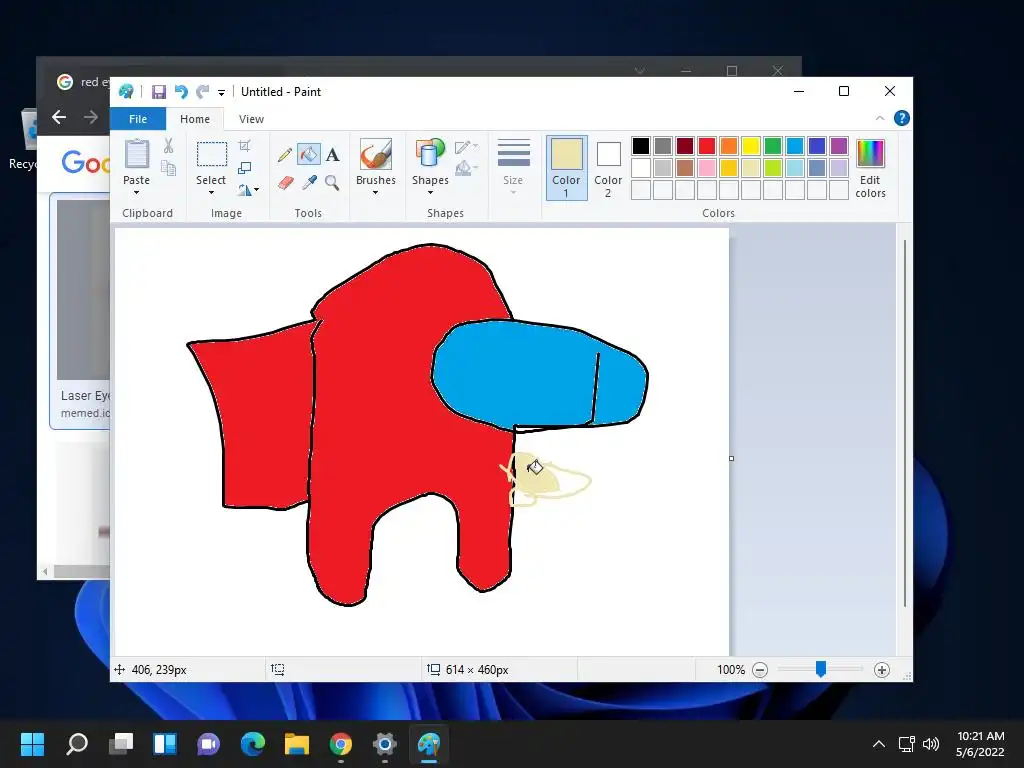
Task: Select the Fill with color bucket tool
Action: tap(309, 155)
